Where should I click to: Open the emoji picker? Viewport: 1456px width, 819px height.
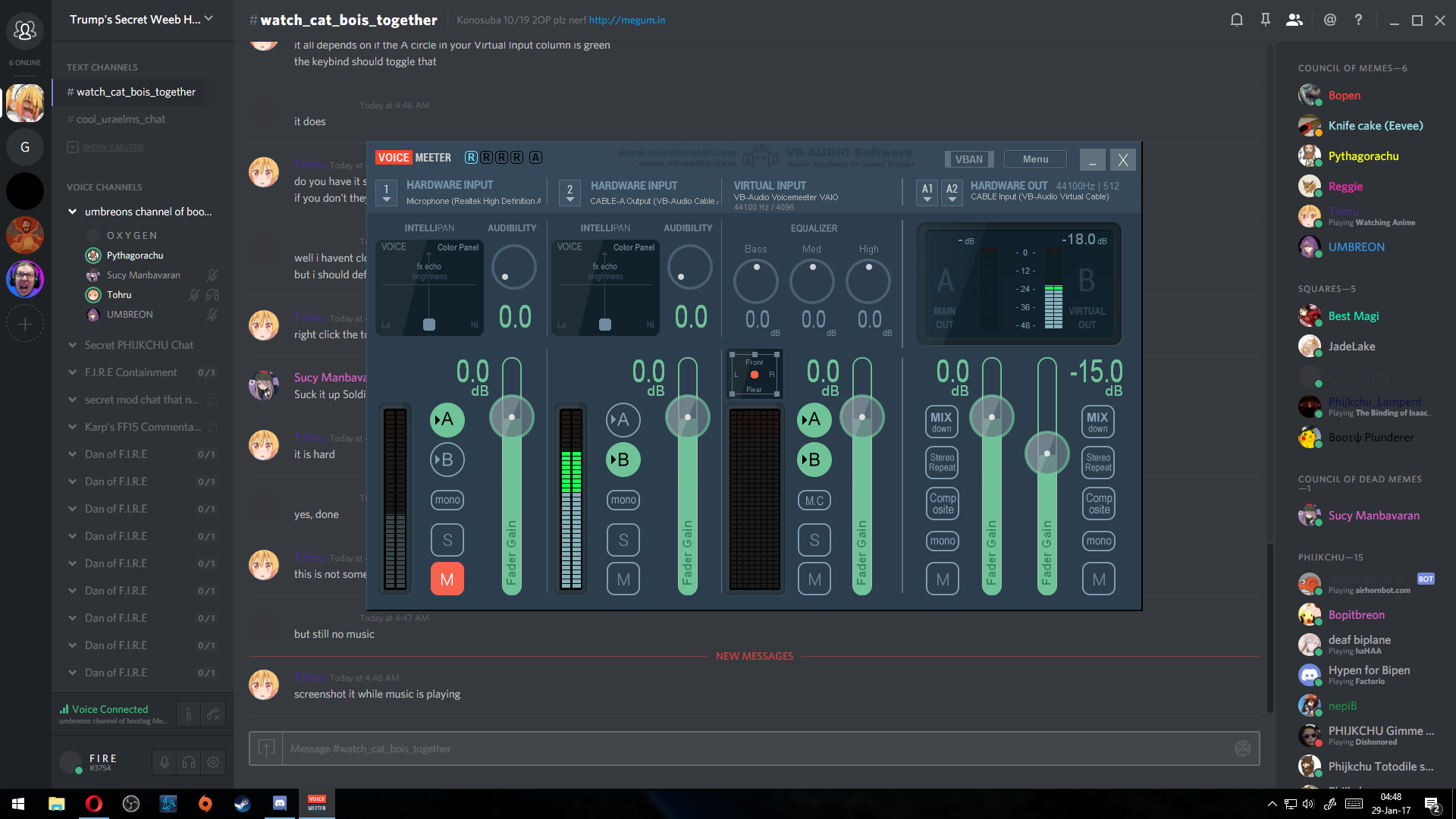[1243, 748]
